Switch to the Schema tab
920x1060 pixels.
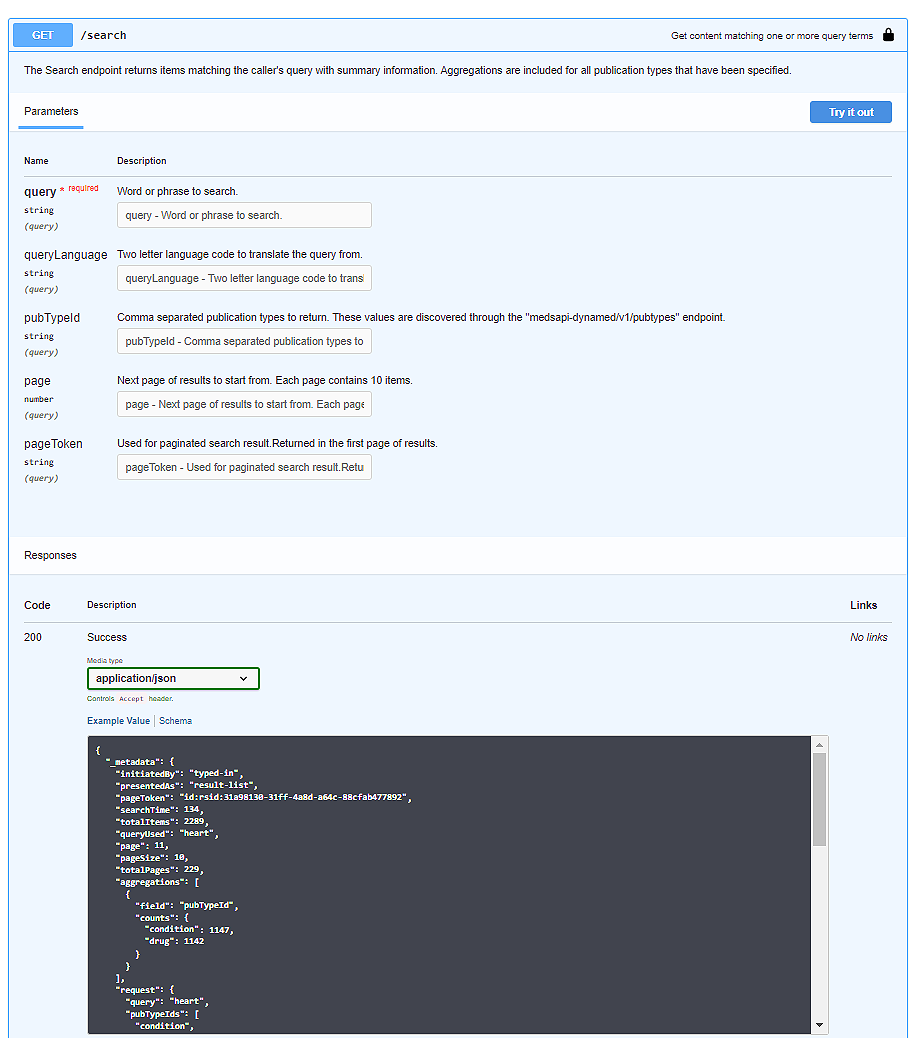pos(175,721)
